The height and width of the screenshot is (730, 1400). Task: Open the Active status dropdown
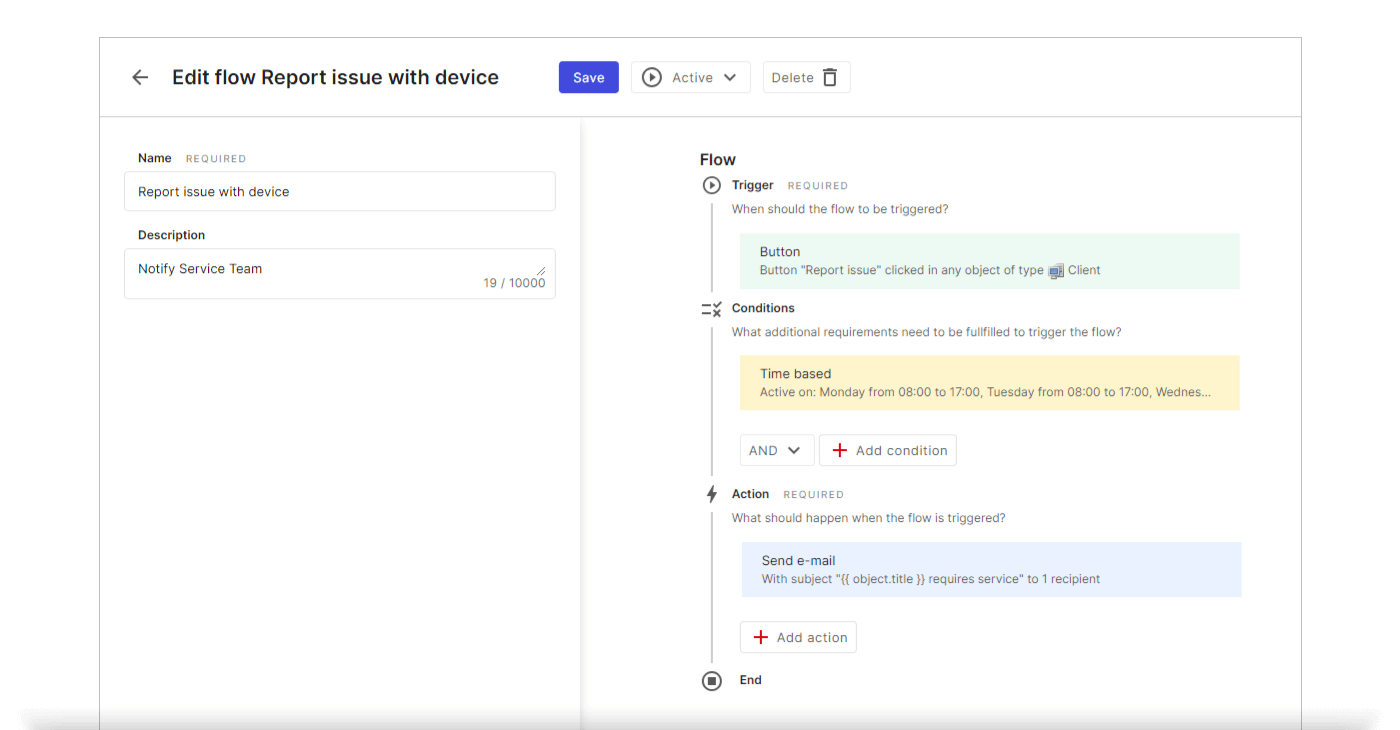(691, 78)
